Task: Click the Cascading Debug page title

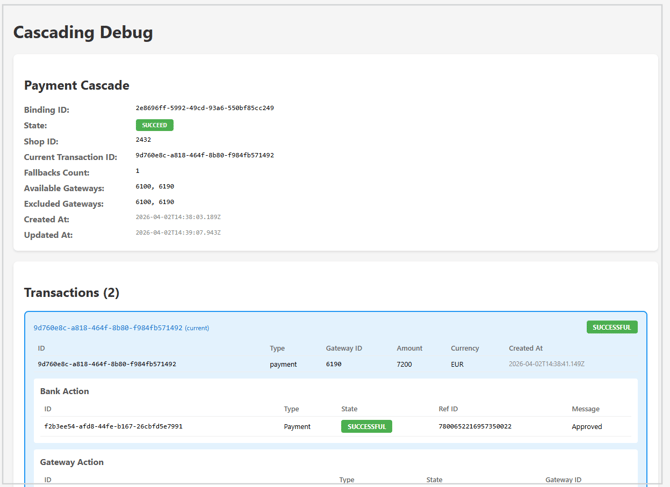Action: 83,32
